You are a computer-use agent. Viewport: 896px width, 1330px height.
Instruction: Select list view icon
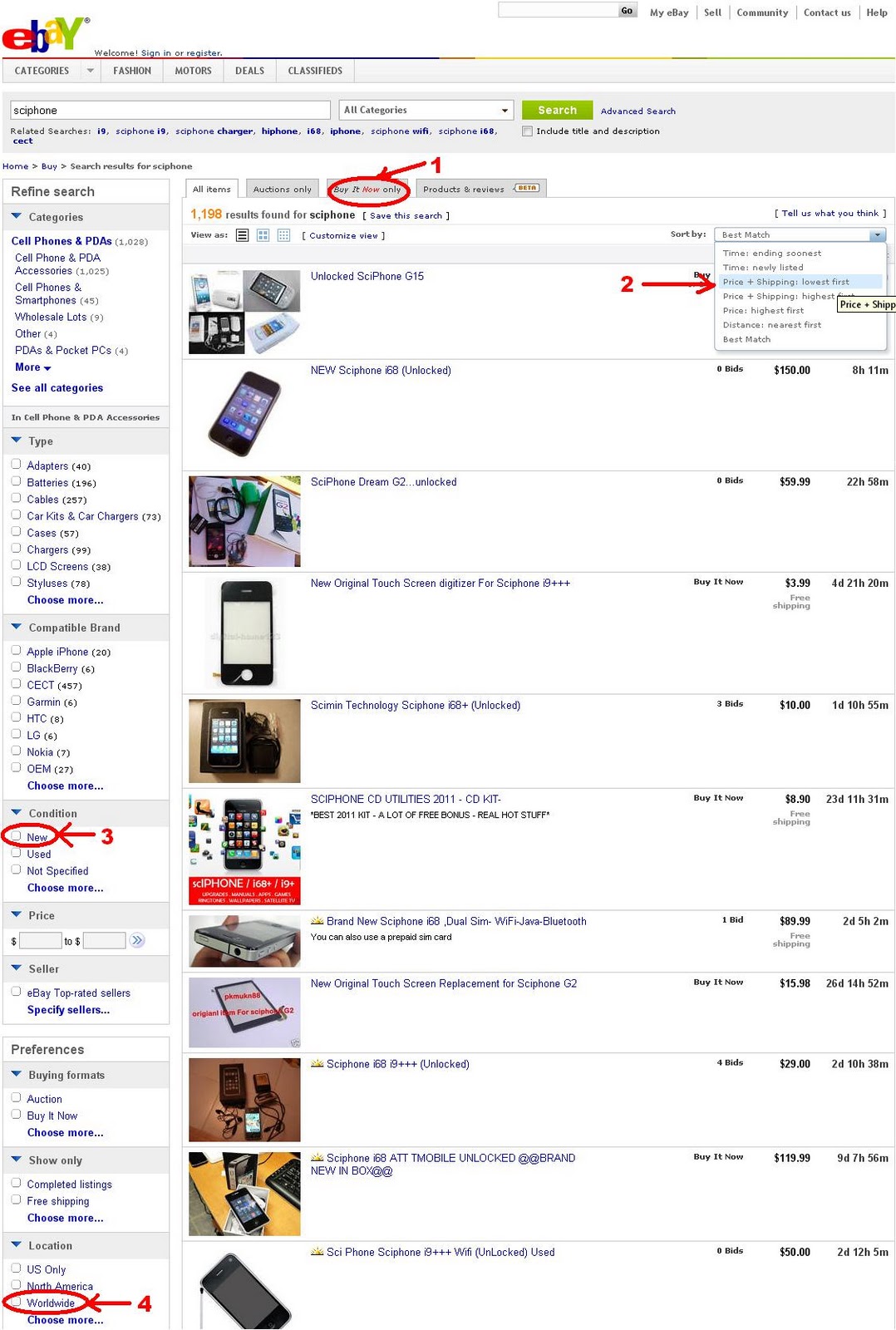click(242, 235)
